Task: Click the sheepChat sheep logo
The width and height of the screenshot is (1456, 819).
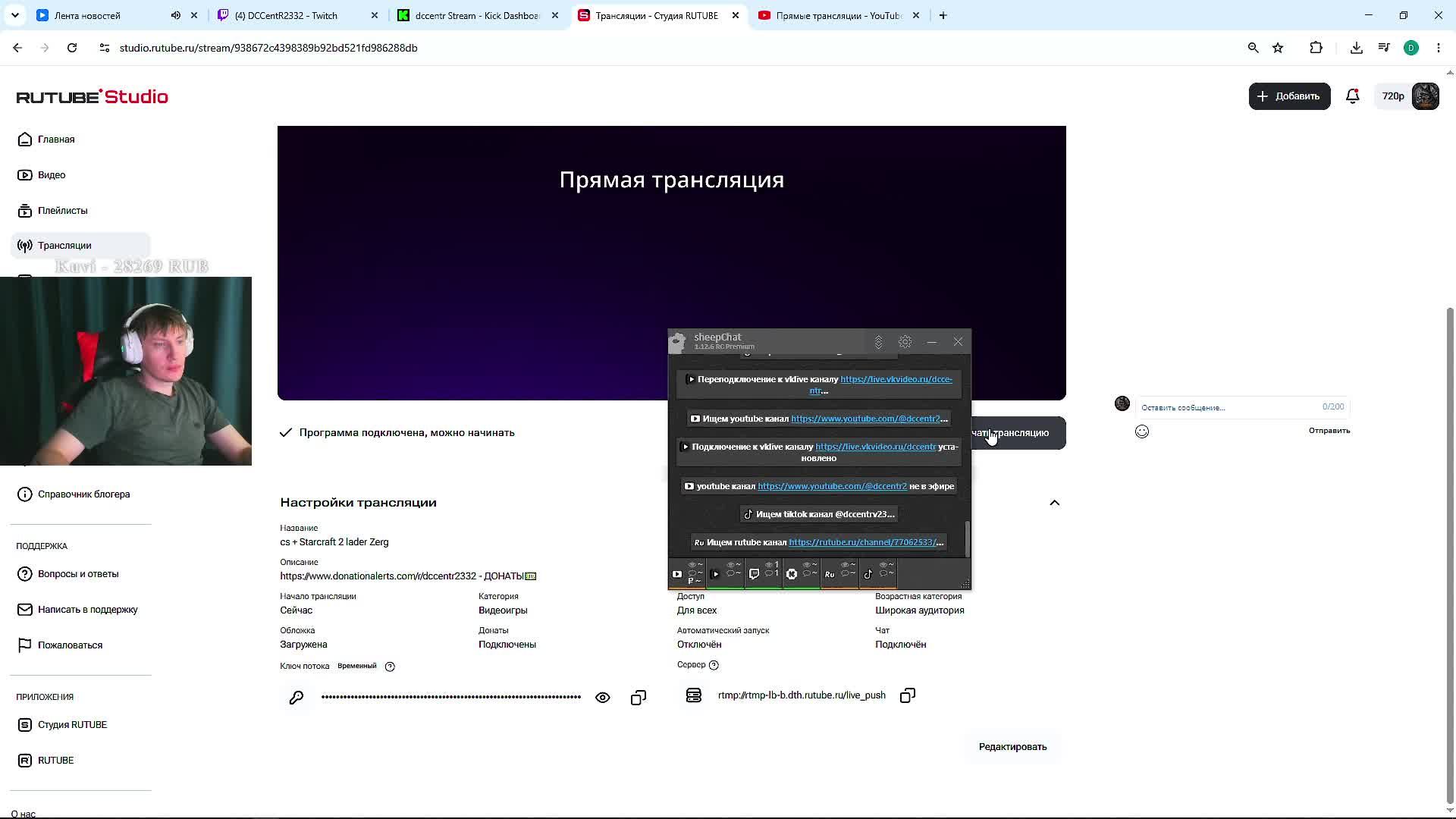Action: tap(678, 342)
